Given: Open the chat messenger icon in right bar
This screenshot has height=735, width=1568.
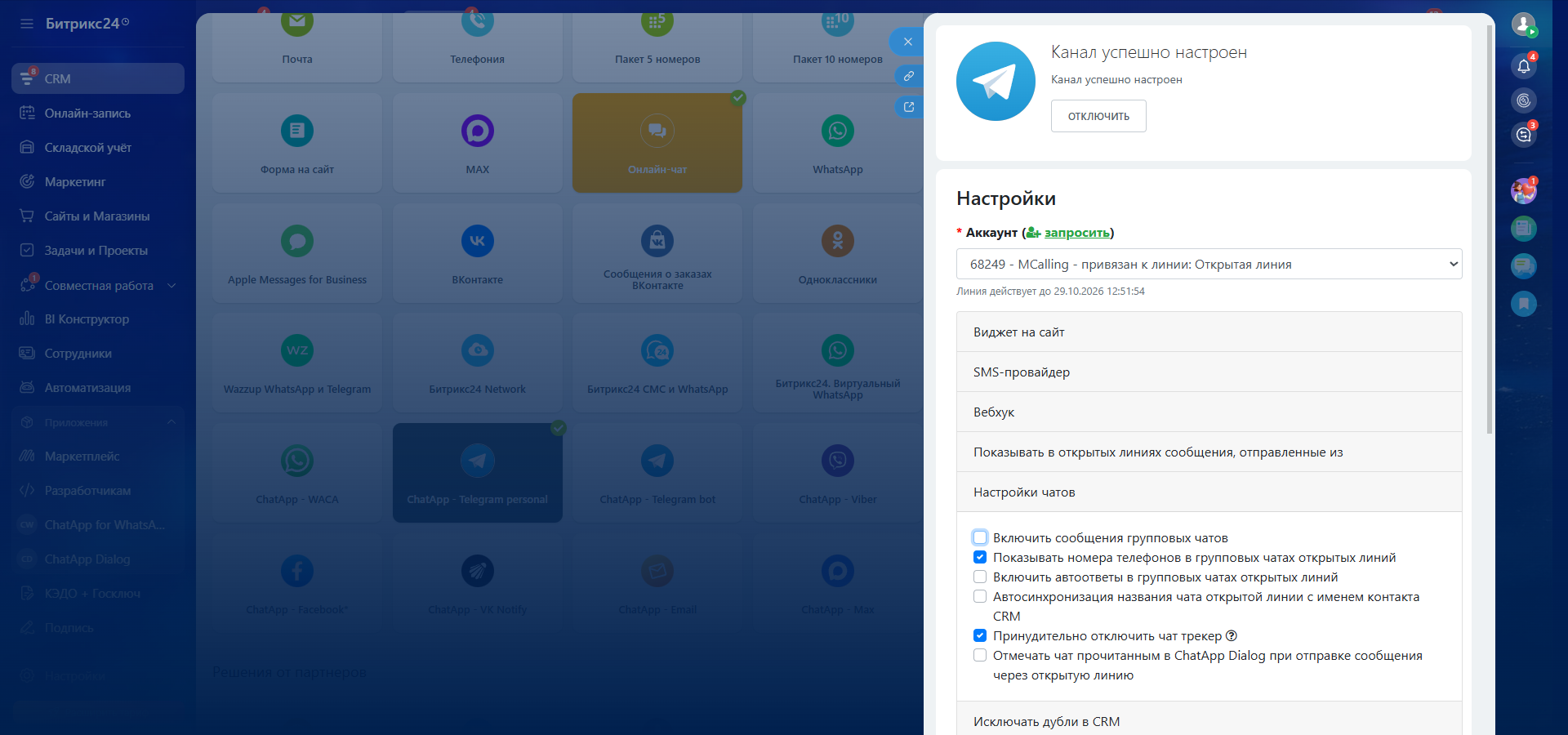Looking at the screenshot, I should pos(1523,135).
